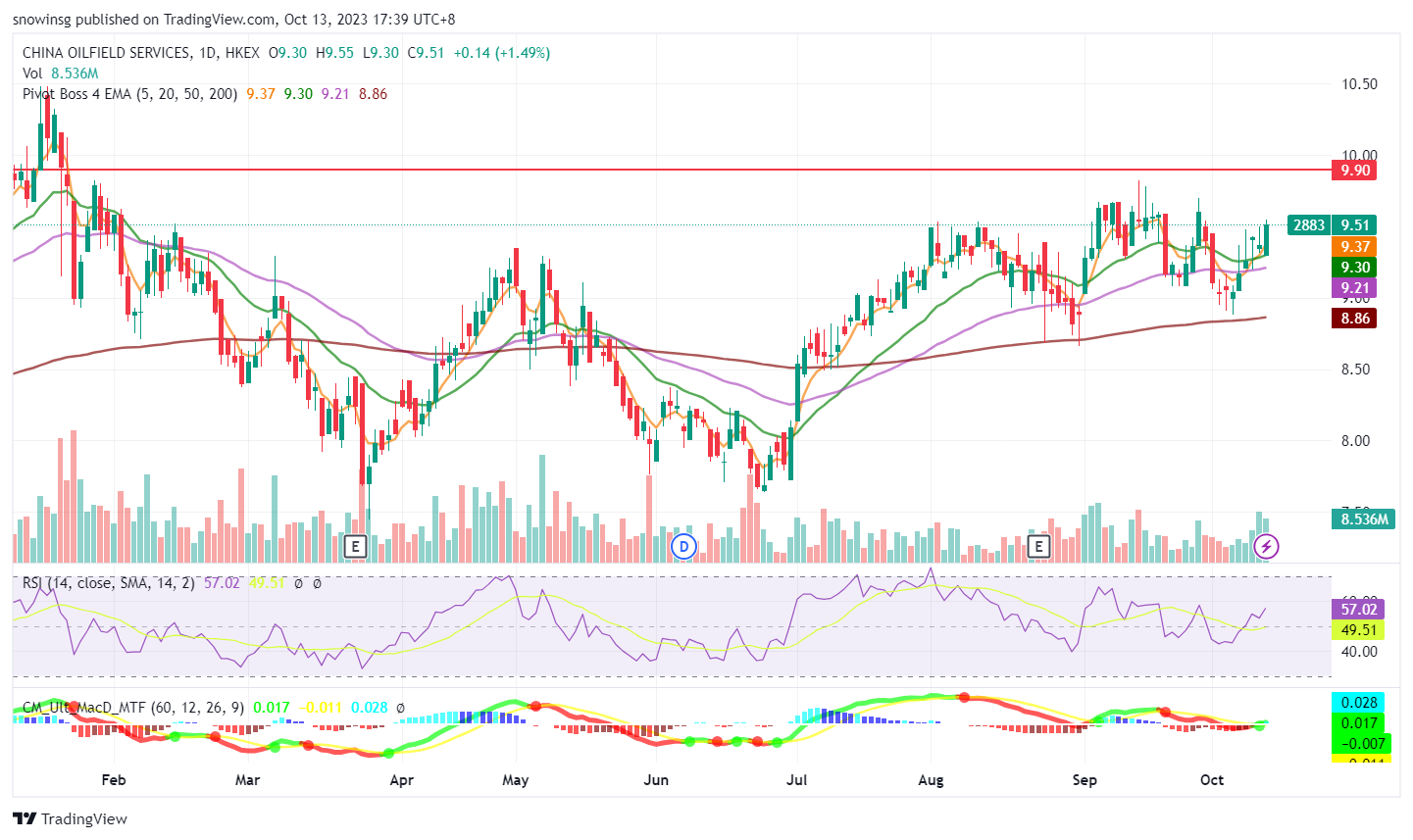The height and width of the screenshot is (840, 1413).
Task: Click the earnings E marker near September
Action: pyautogui.click(x=1038, y=546)
